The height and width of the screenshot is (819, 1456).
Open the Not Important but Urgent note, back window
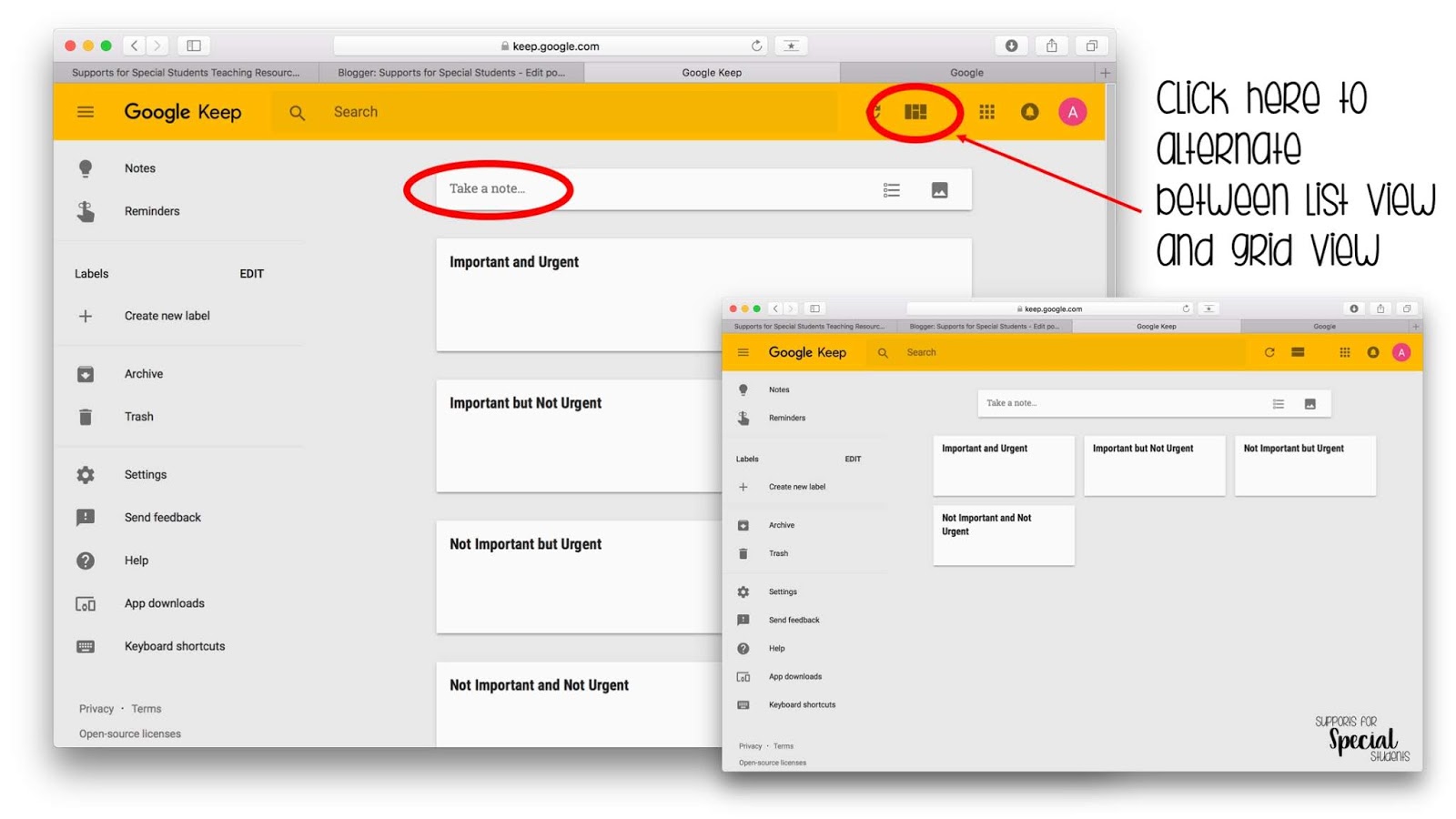point(579,577)
